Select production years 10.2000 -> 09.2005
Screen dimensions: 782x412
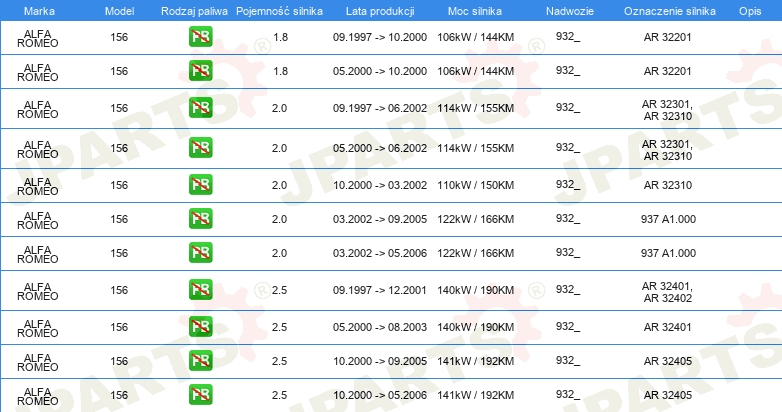pos(380,361)
